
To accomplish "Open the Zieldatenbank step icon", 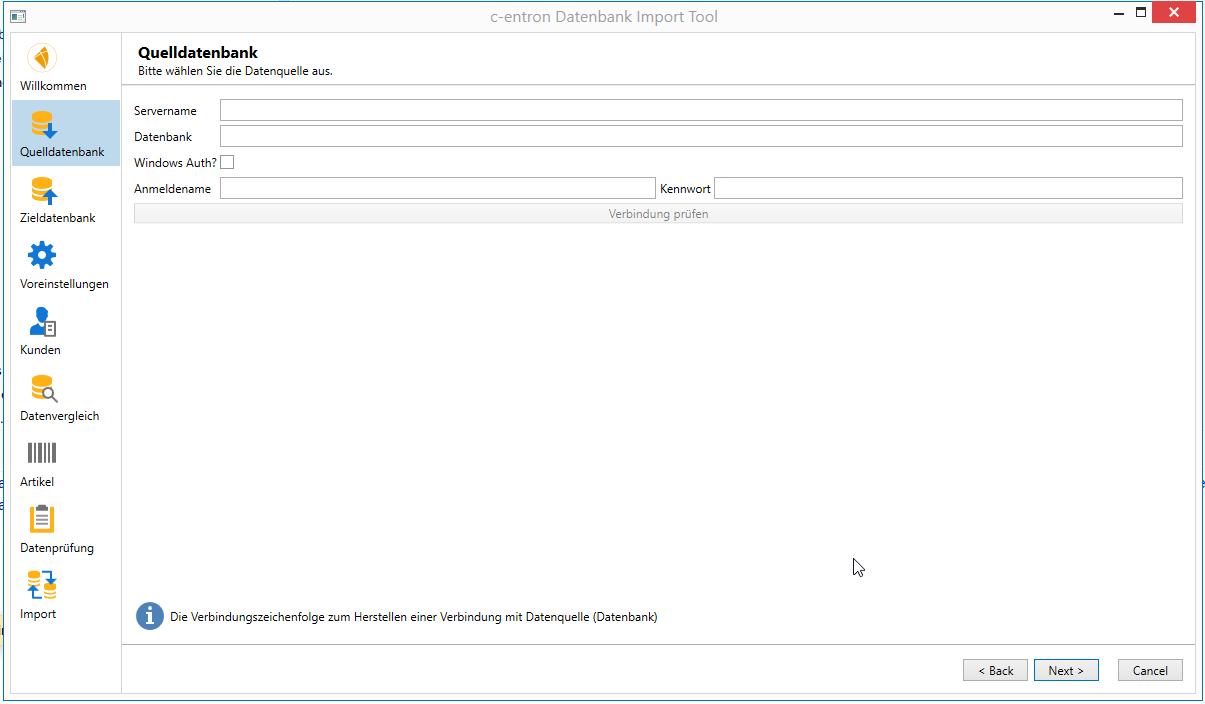I will click(43, 190).
